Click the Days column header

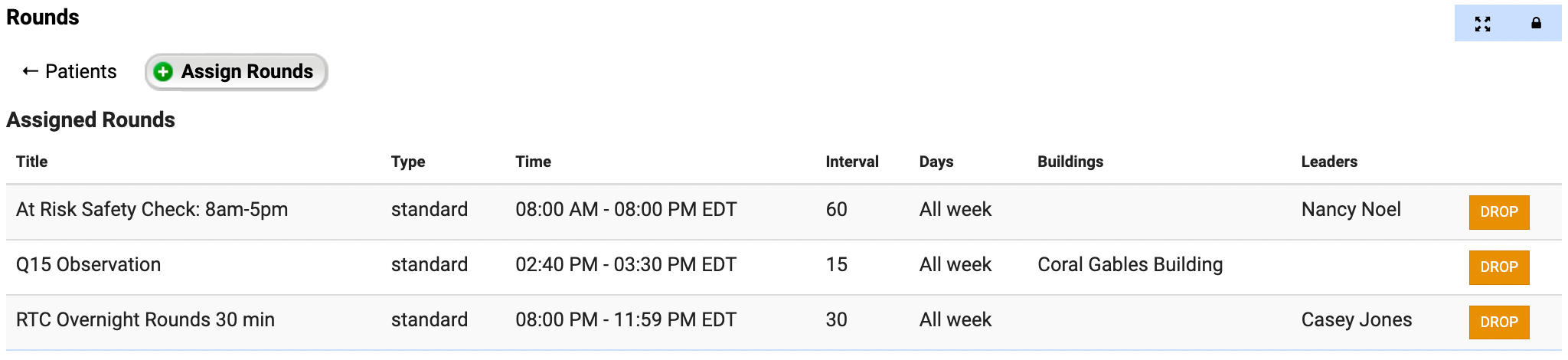[x=936, y=162]
